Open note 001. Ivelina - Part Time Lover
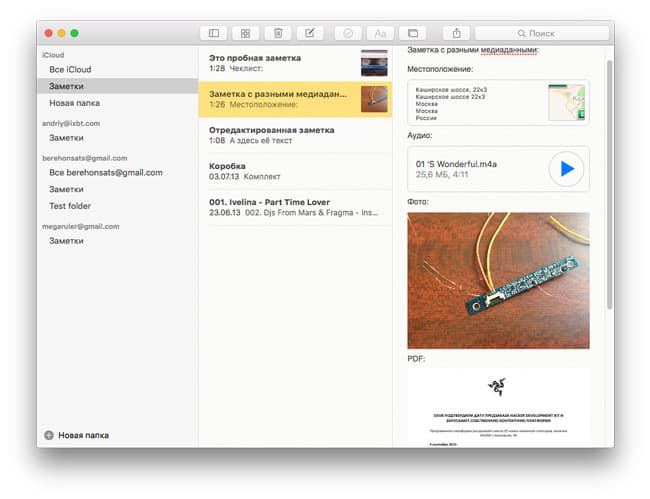Screen dimensions: 650x499 295,207
